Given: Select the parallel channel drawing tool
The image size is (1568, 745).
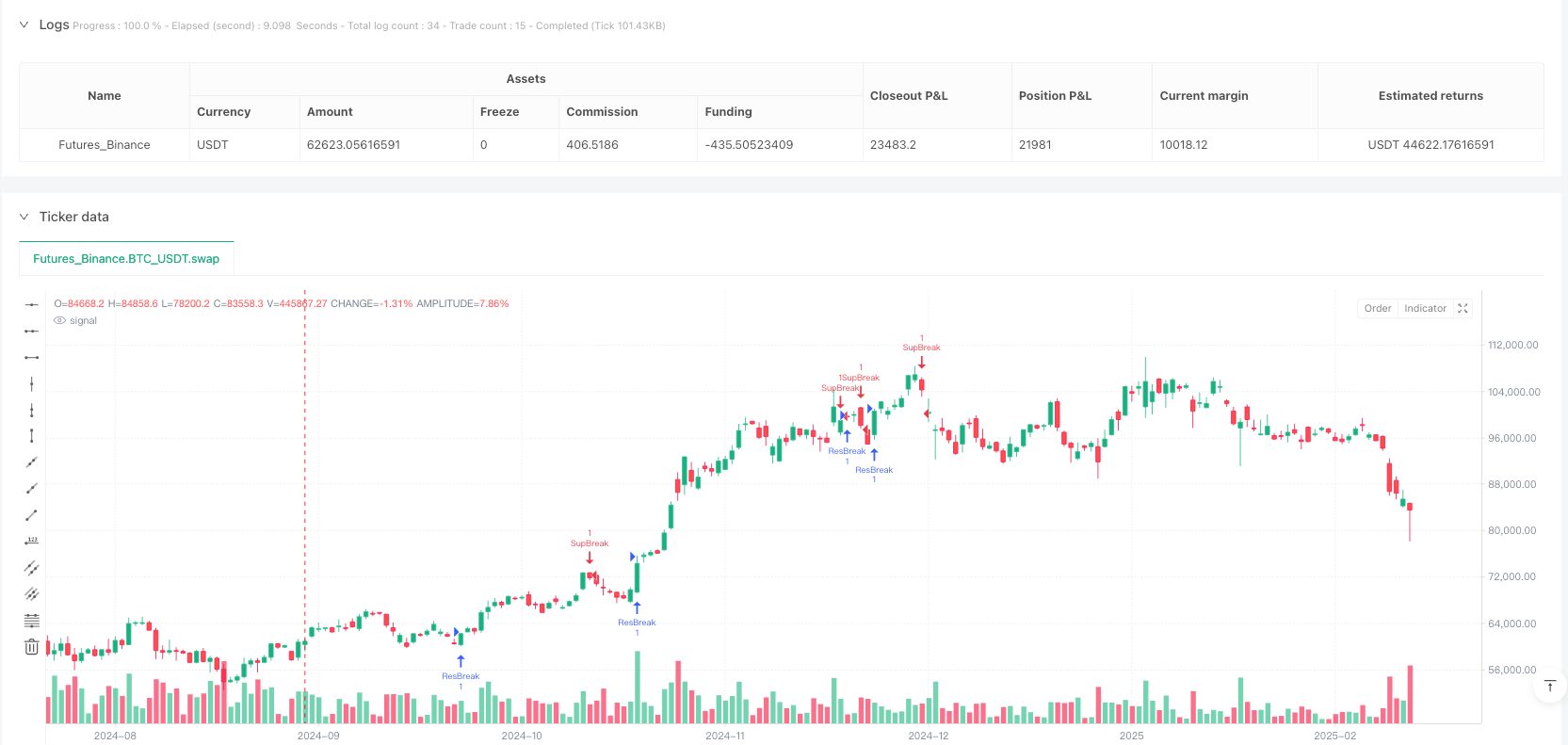Looking at the screenshot, I should 31,568.
